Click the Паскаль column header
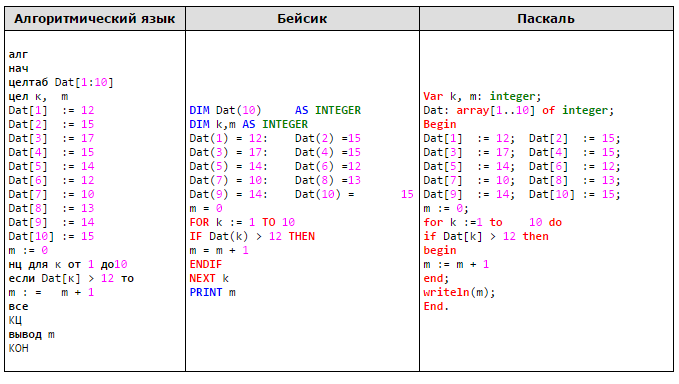The width and height of the screenshot is (679, 384). tap(546, 19)
